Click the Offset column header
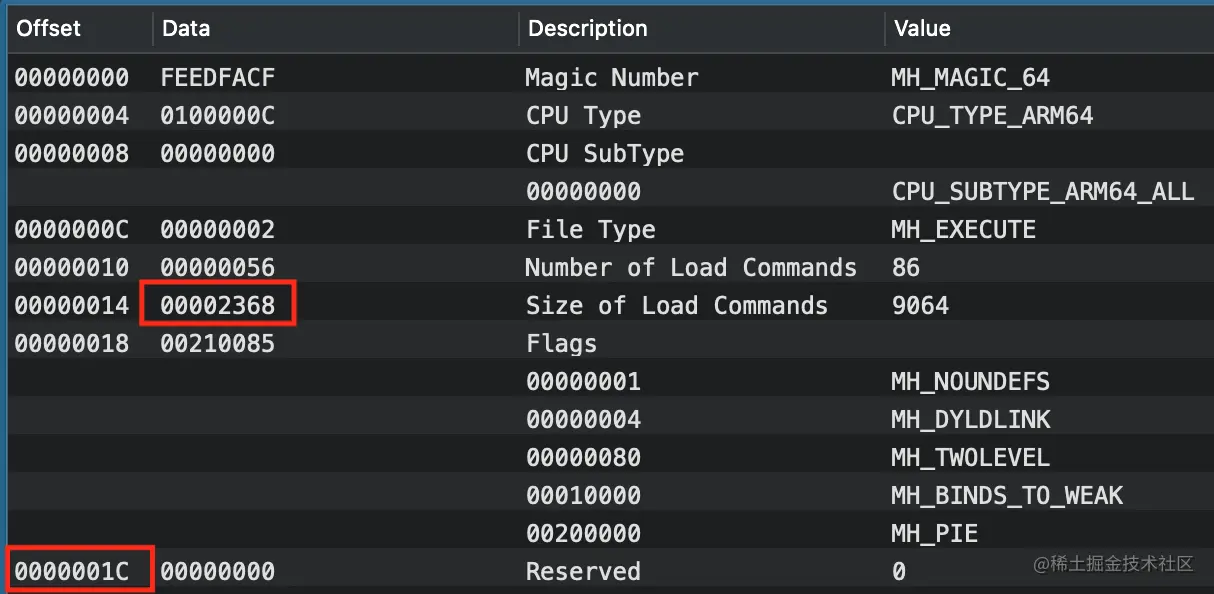Image resolution: width=1214 pixels, height=594 pixels. tap(48, 29)
